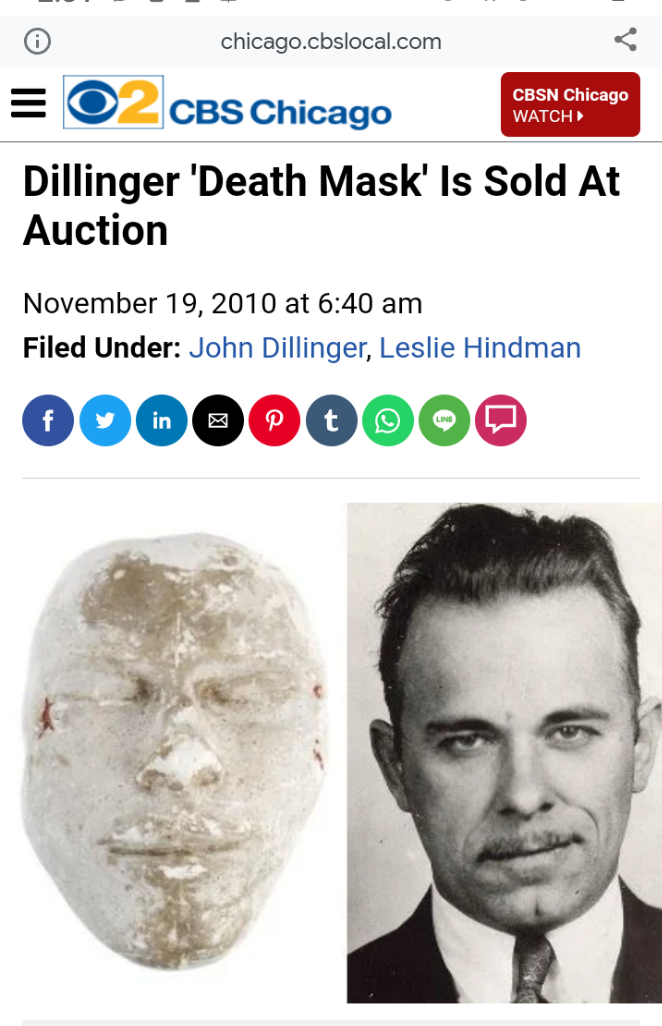Screen dimensions: 662x1026
Task: Open the comments speech bubble icon
Action: [500, 420]
